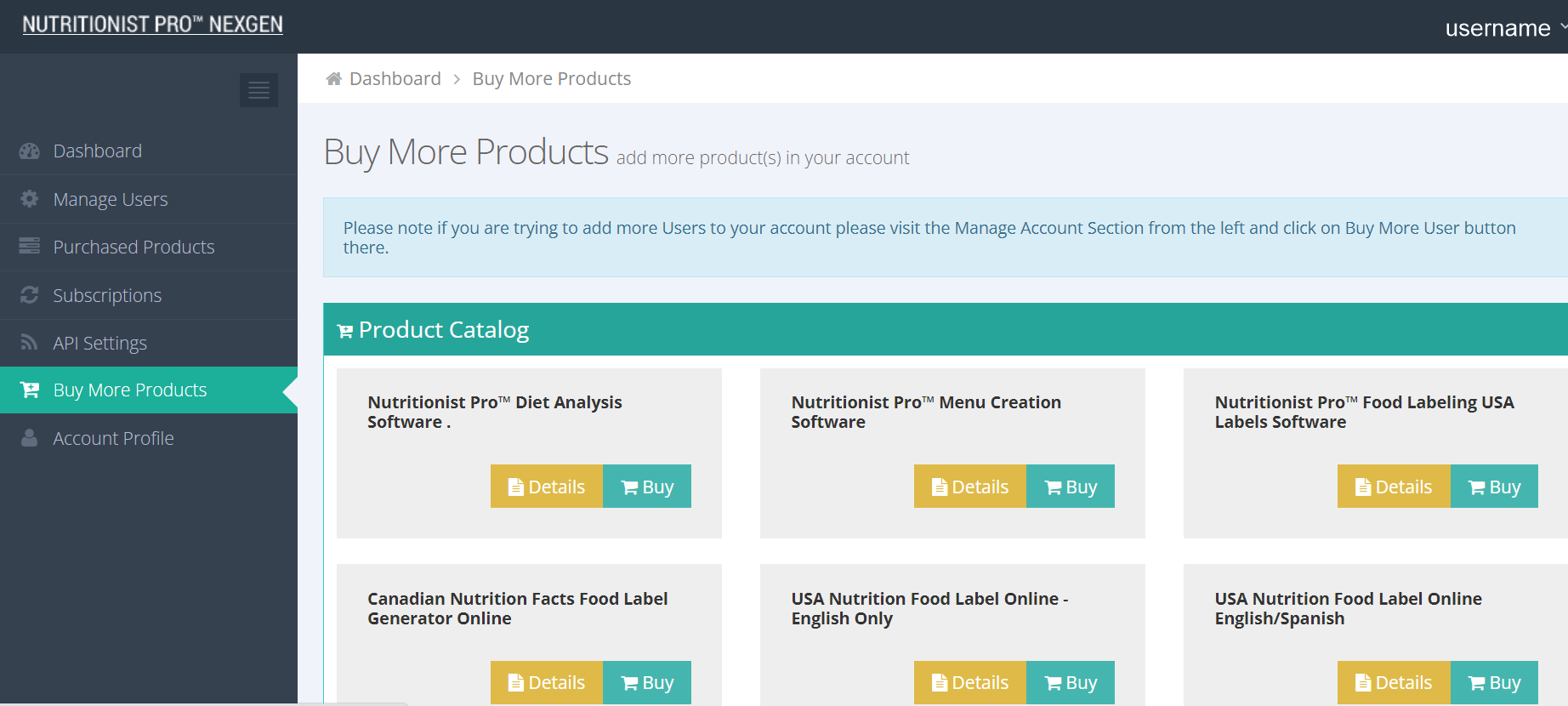View Details for Food Labeling USA Labels Software

(x=1394, y=487)
